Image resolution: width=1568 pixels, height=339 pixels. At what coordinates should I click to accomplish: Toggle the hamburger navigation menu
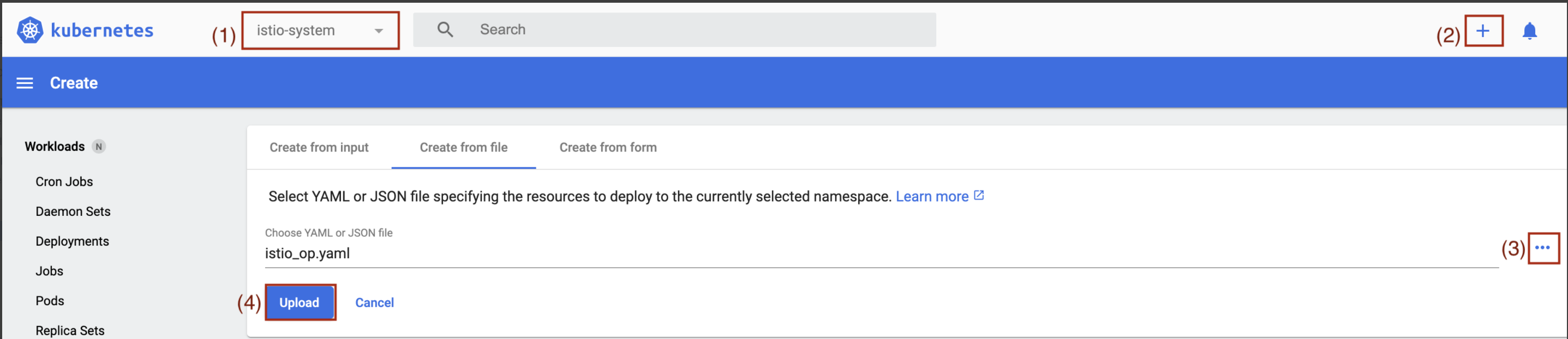[25, 83]
